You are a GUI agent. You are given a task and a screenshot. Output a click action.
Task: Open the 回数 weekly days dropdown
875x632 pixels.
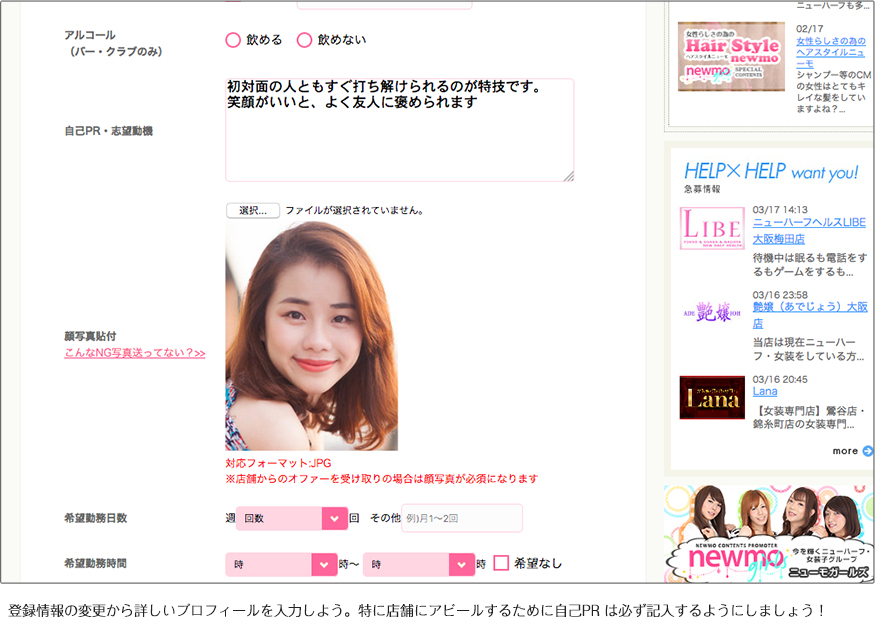tap(291, 518)
